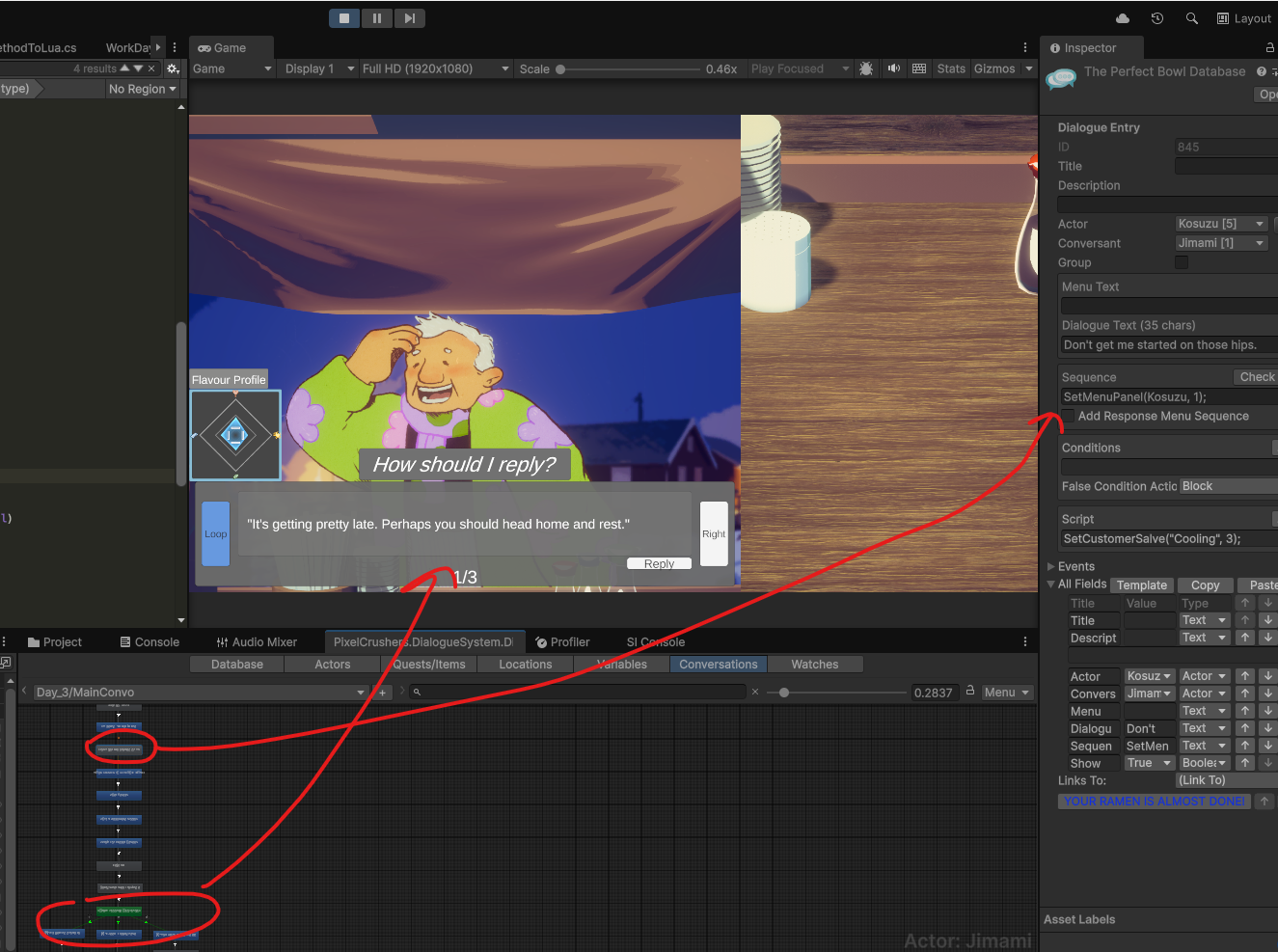Open the global search magnifier icon

coord(1192,18)
